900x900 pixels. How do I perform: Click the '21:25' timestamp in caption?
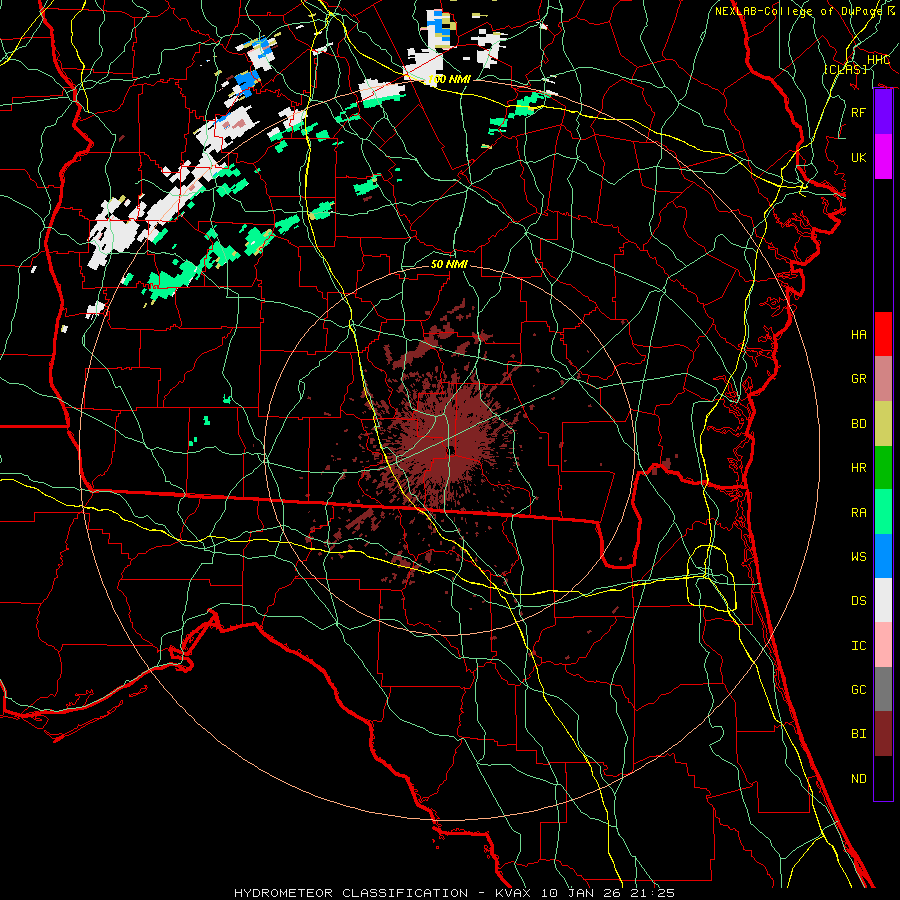pos(653,893)
